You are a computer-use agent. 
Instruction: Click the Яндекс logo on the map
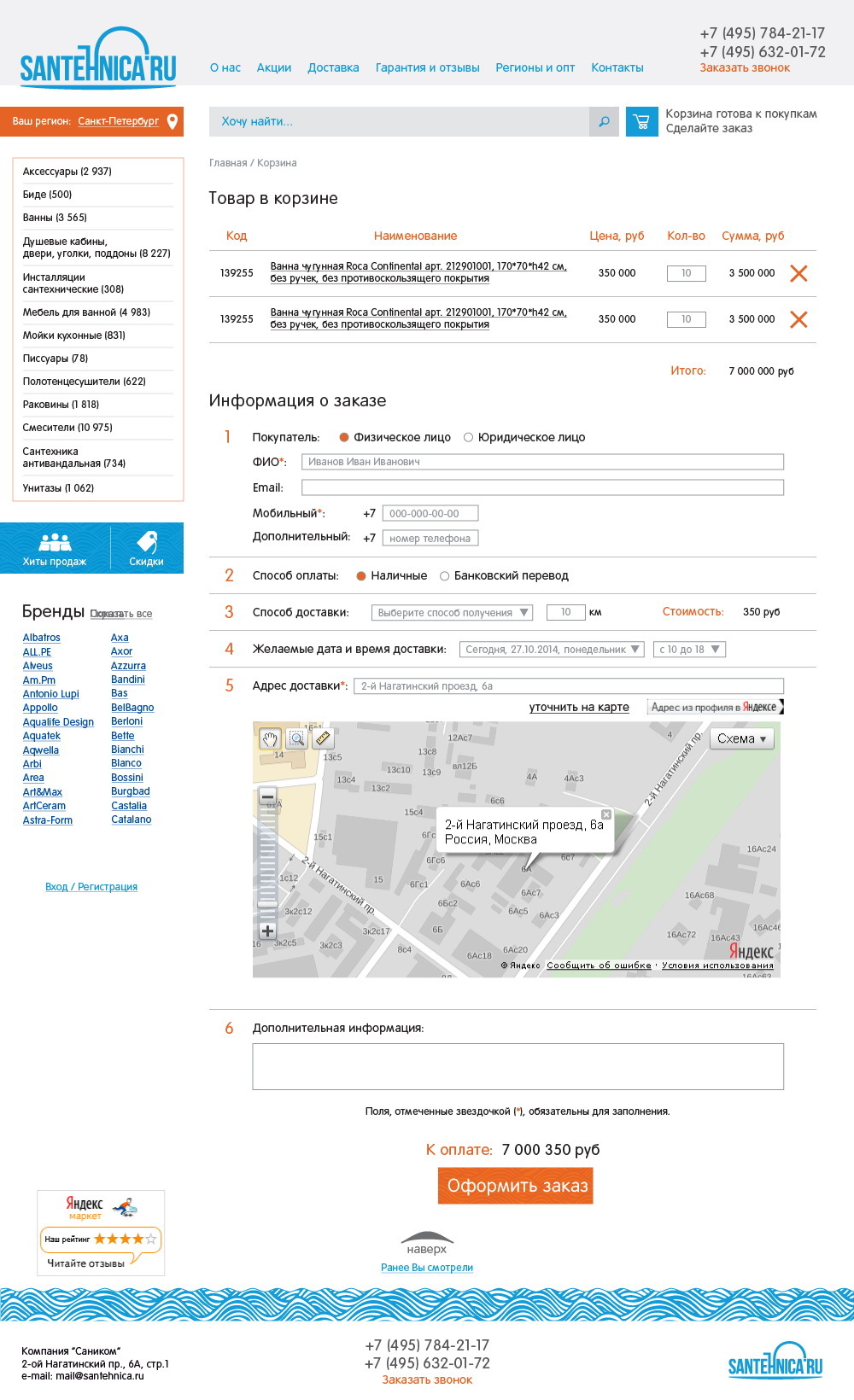coord(752,951)
